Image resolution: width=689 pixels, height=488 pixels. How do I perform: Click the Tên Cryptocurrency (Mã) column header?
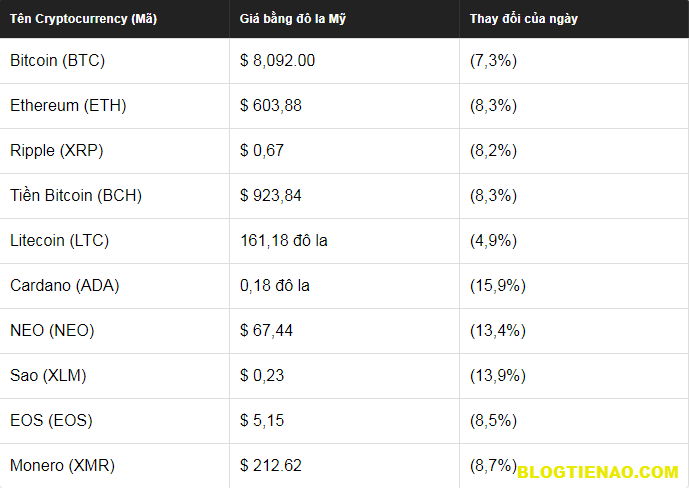(x=83, y=19)
